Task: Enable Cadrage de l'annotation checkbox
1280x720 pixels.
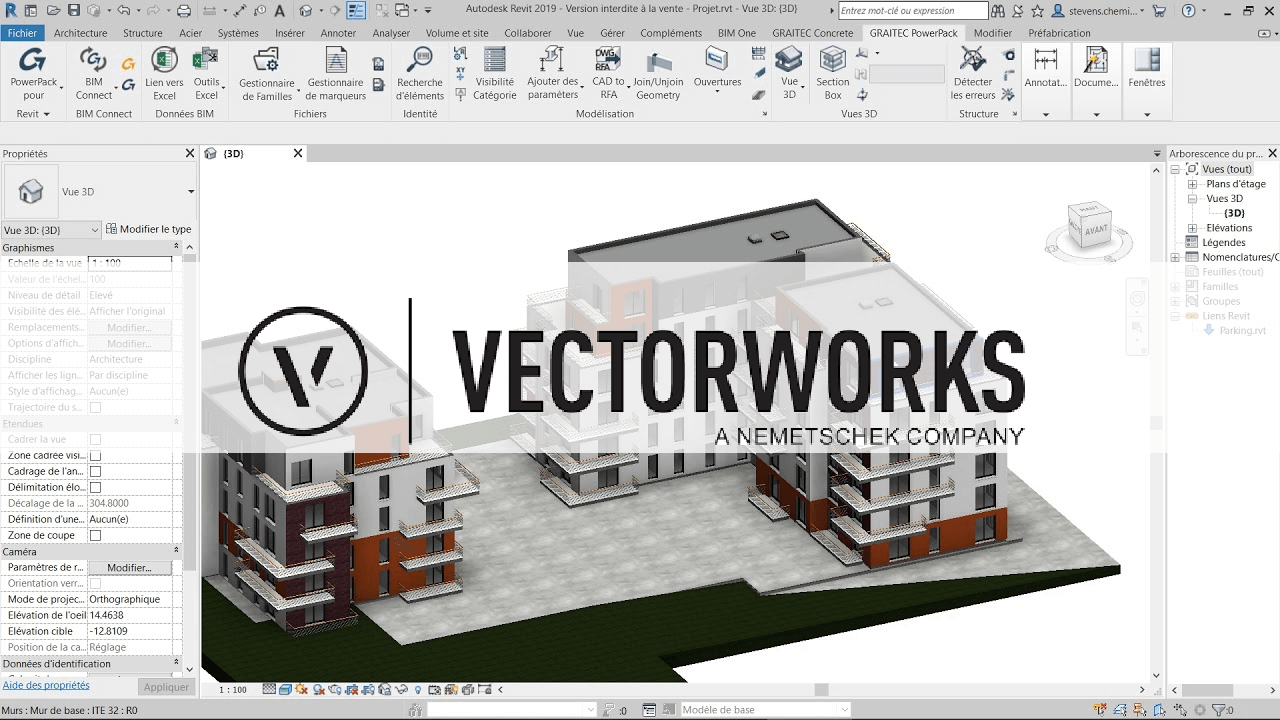Action: pos(96,472)
